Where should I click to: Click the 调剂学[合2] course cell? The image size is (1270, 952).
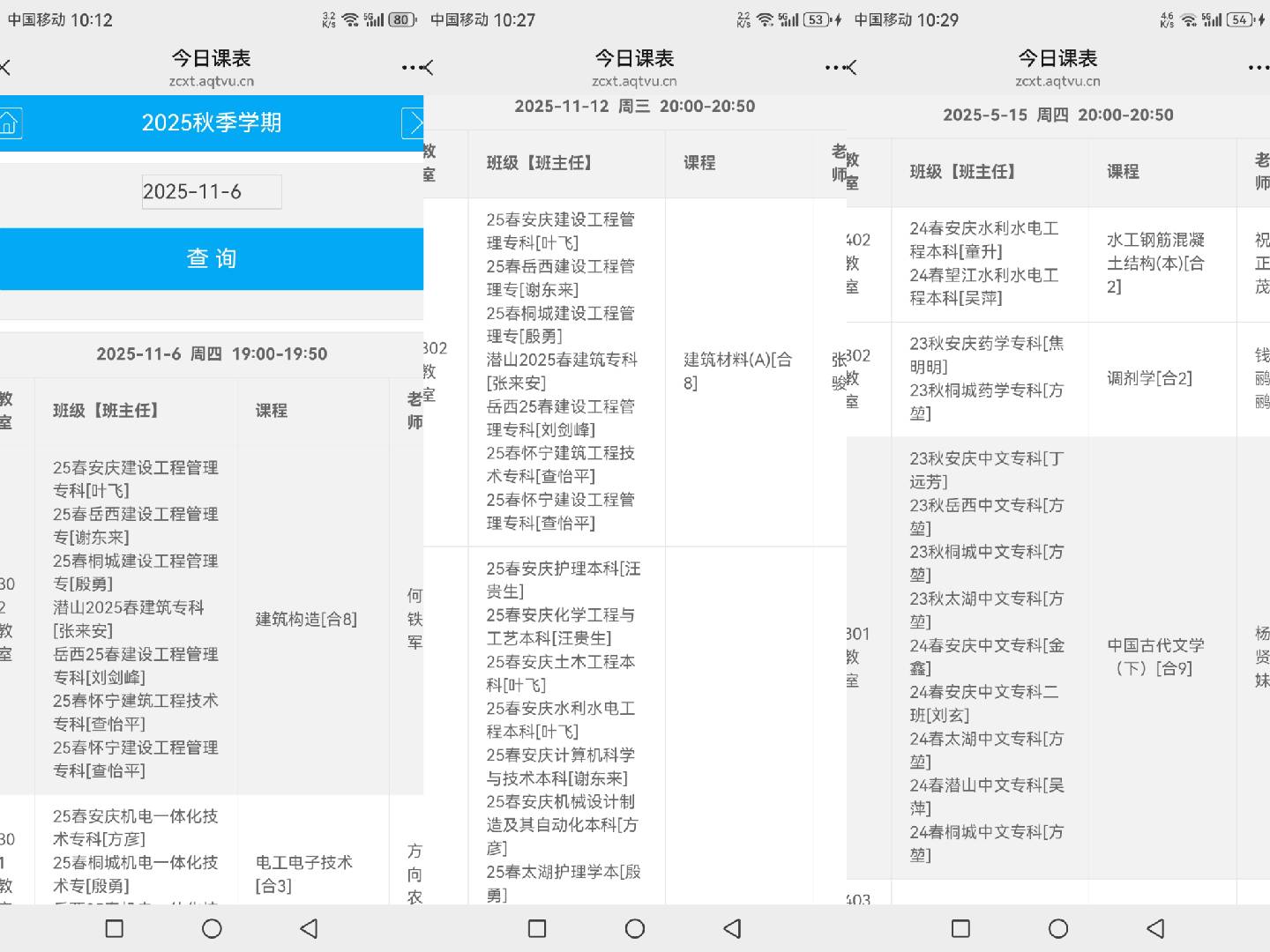coord(1149,378)
